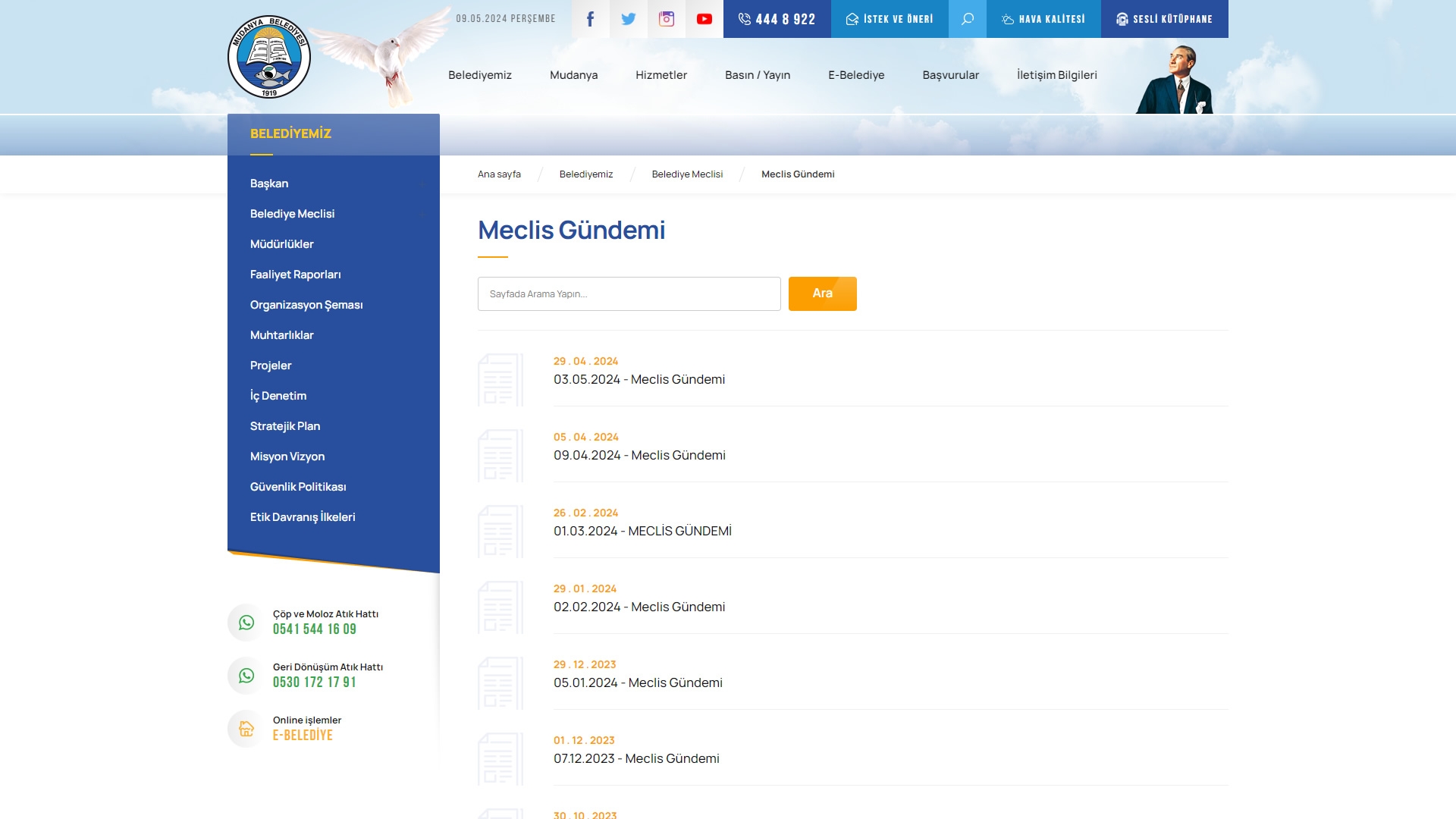The image size is (1456, 819).
Task: Open Güvenlik Politikası in sidebar
Action: click(x=298, y=487)
